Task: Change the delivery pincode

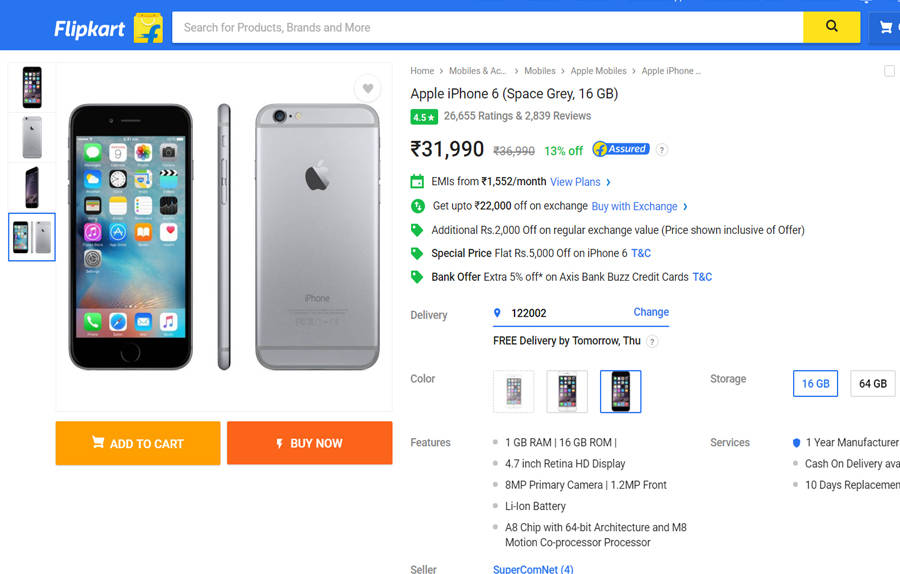Action: click(x=650, y=312)
